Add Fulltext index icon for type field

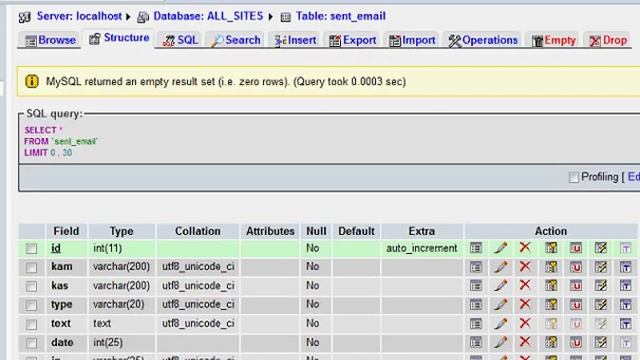coord(626,304)
